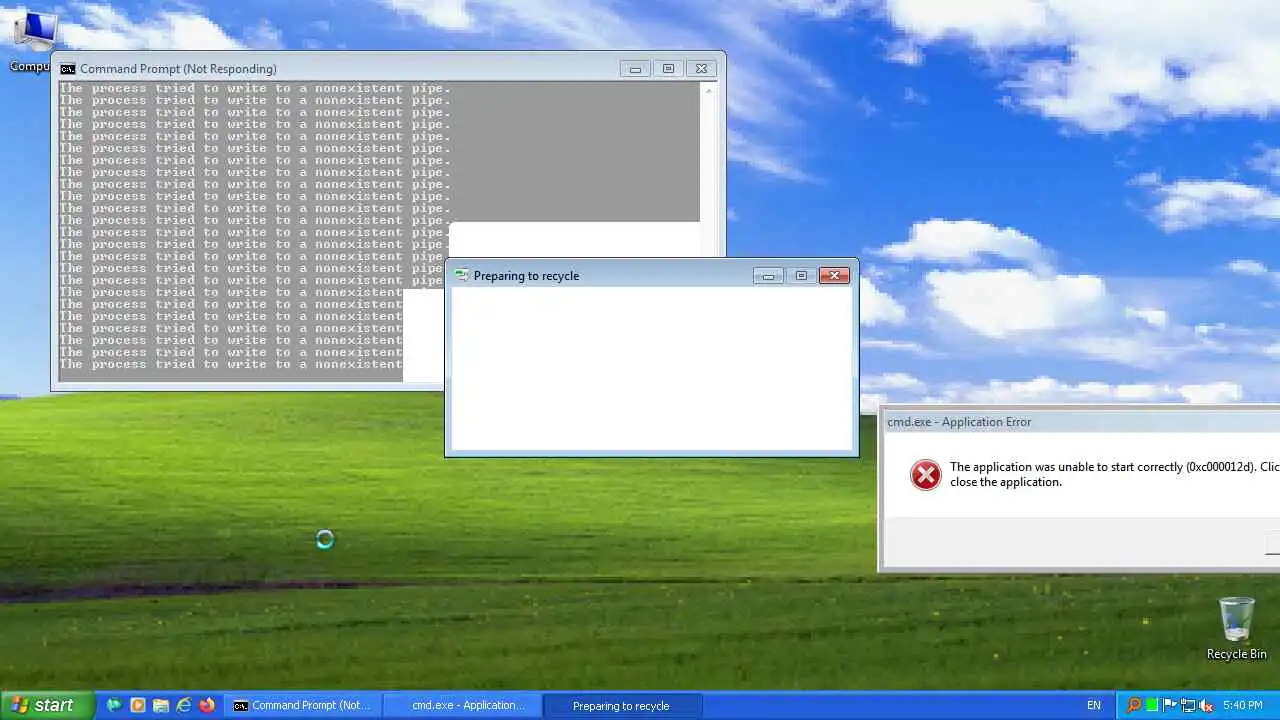Screen dimensions: 1280x720
Task: Open the file explorer quick launch icon
Action: pyautogui.click(x=161, y=705)
